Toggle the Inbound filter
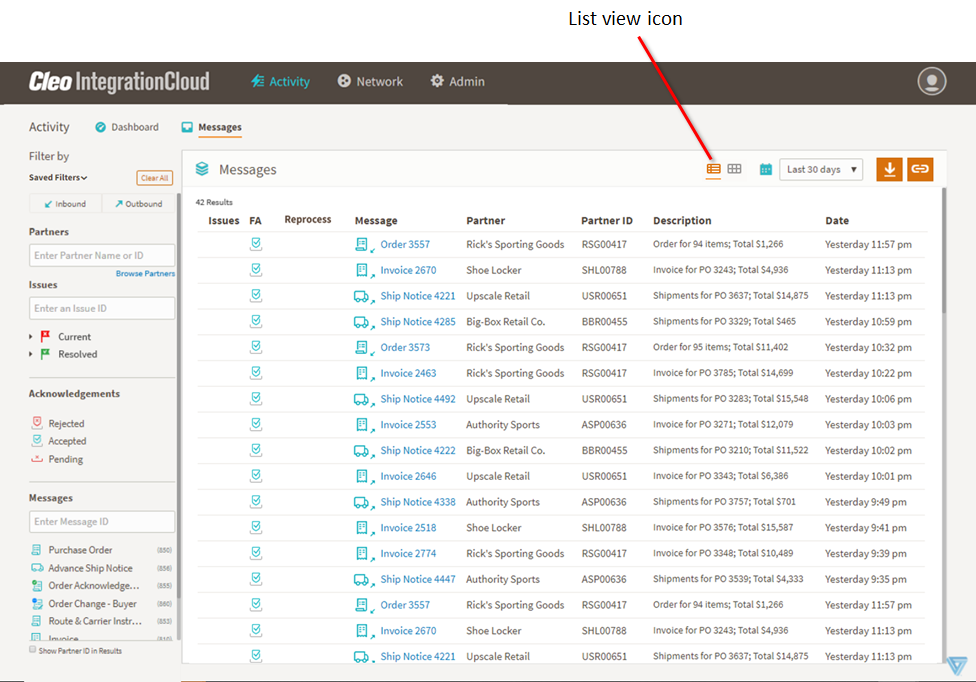The height and width of the screenshot is (682, 976). [x=65, y=204]
